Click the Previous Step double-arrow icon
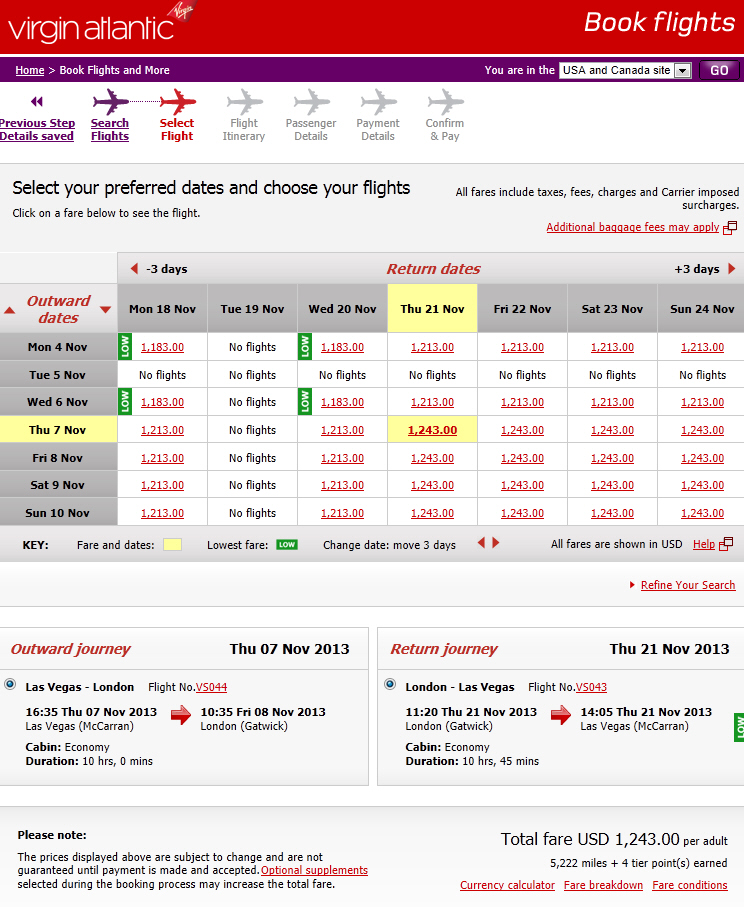The image size is (744, 907). (x=37, y=102)
